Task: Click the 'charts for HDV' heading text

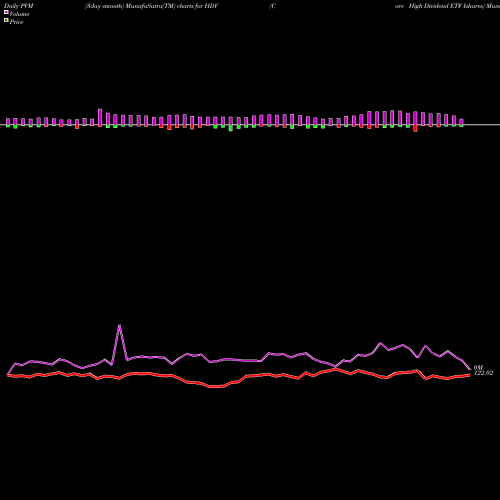Action: click(x=197, y=6)
